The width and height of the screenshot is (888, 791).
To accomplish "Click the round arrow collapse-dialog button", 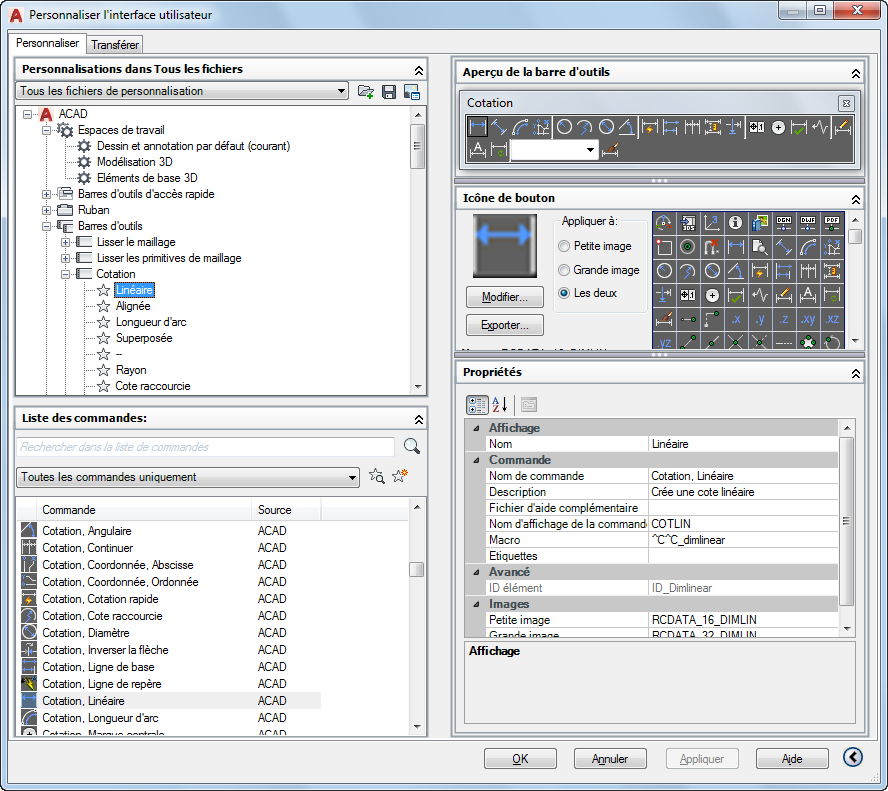I will click(x=852, y=757).
